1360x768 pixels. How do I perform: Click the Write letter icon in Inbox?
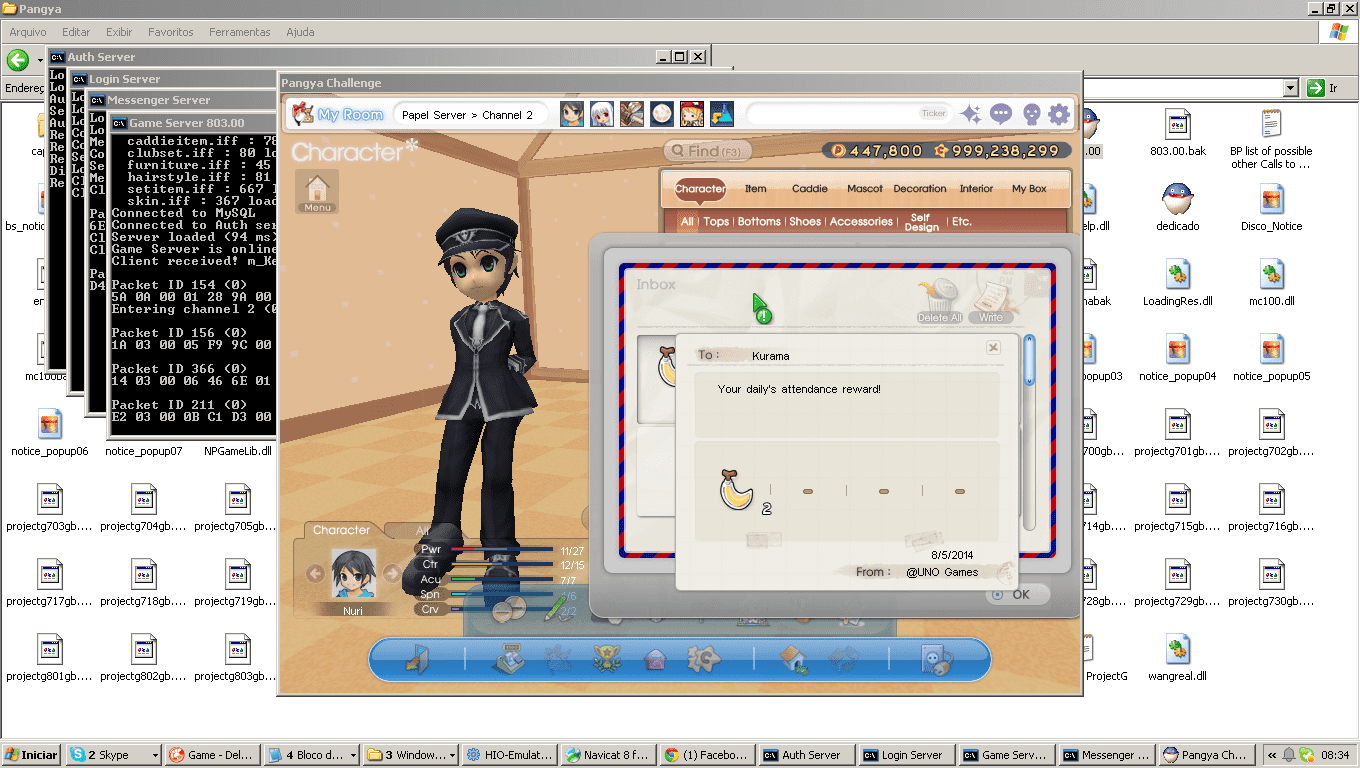click(990, 300)
